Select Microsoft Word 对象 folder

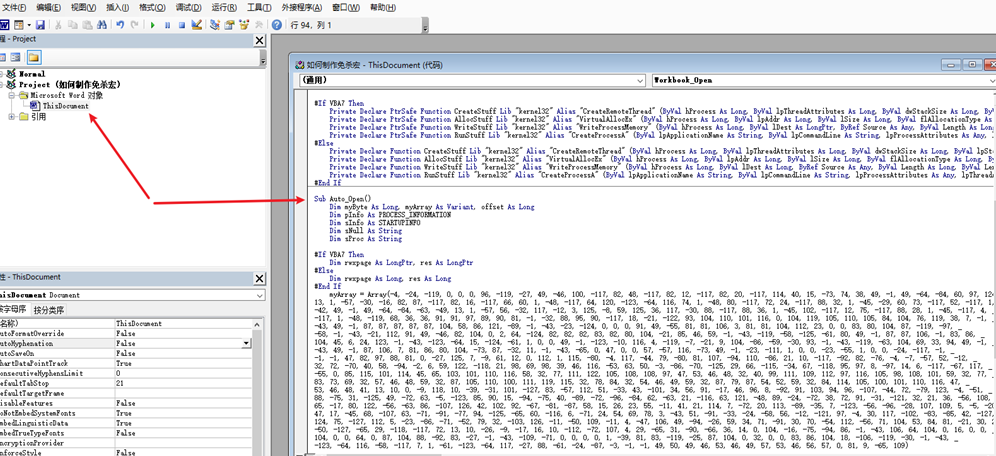point(67,95)
